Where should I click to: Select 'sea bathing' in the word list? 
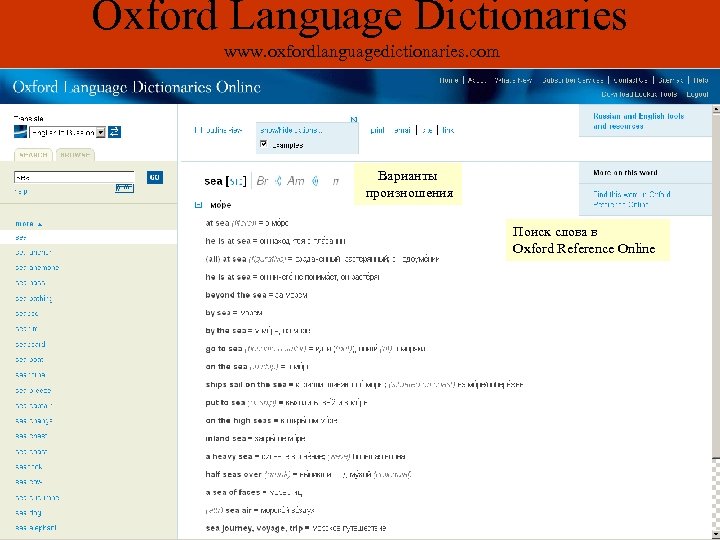pos(34,298)
